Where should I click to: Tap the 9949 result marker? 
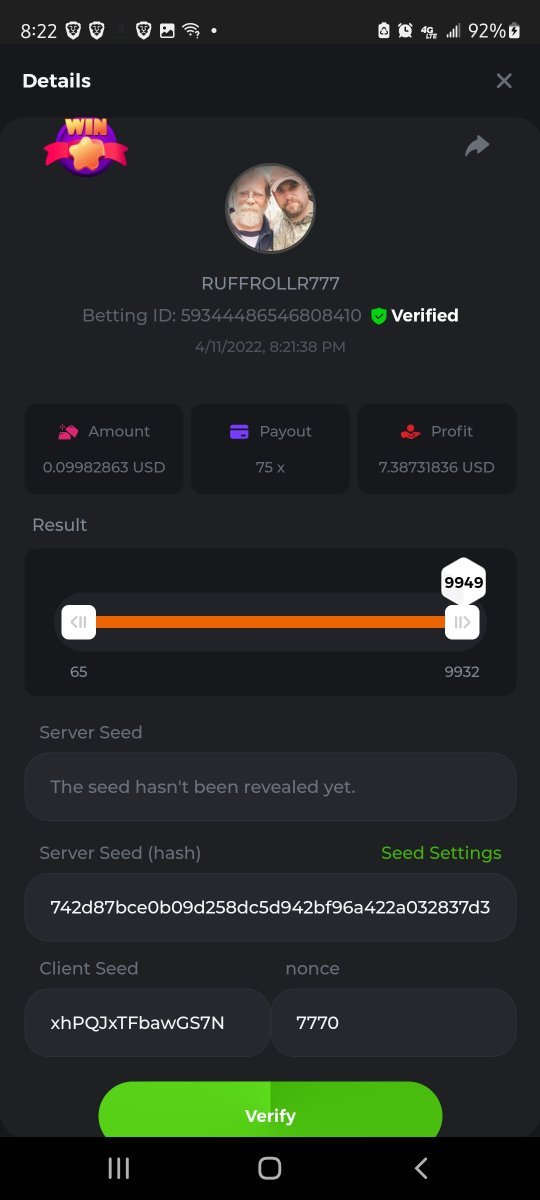click(464, 582)
